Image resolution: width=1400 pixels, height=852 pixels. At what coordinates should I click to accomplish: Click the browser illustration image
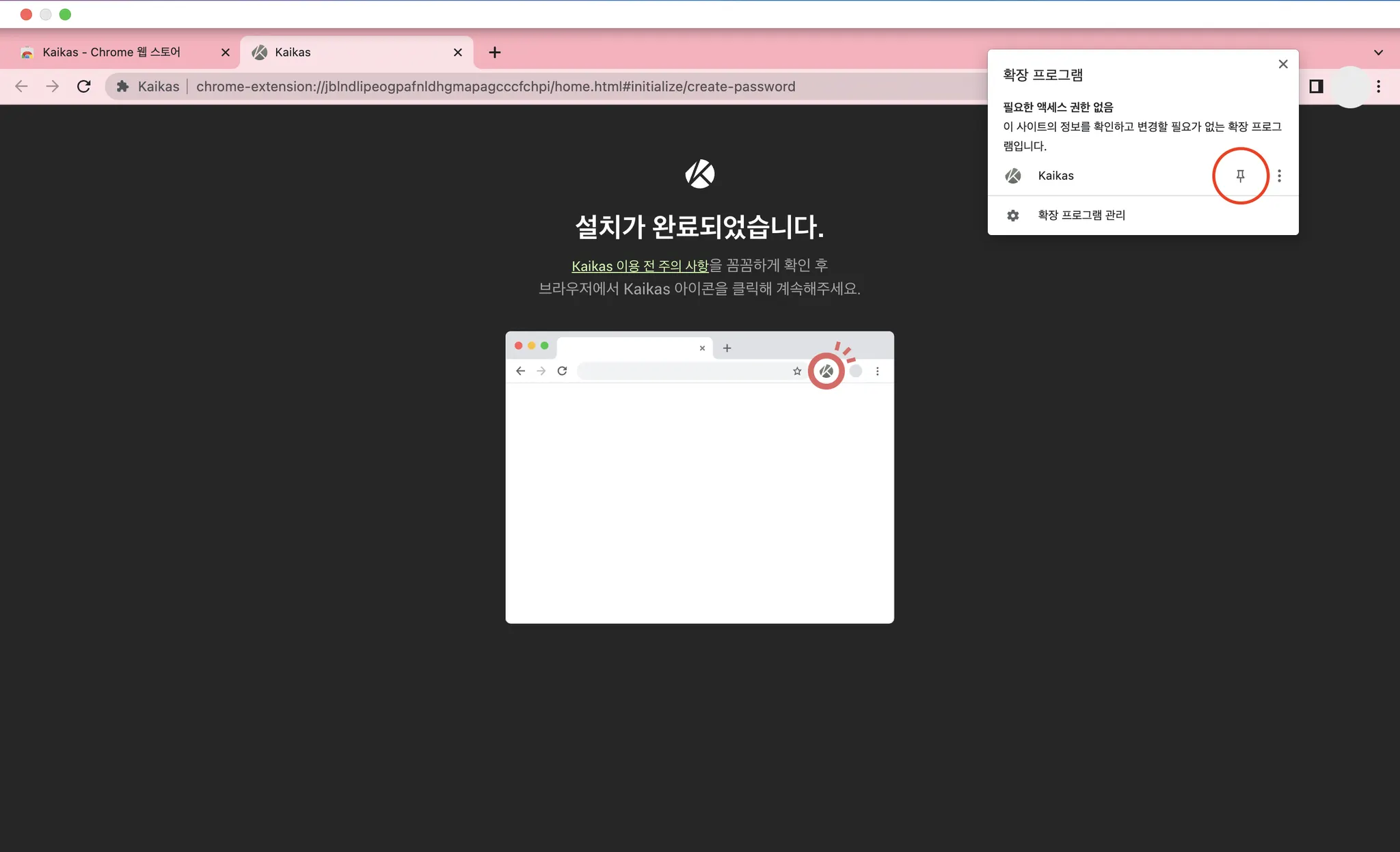click(x=699, y=477)
